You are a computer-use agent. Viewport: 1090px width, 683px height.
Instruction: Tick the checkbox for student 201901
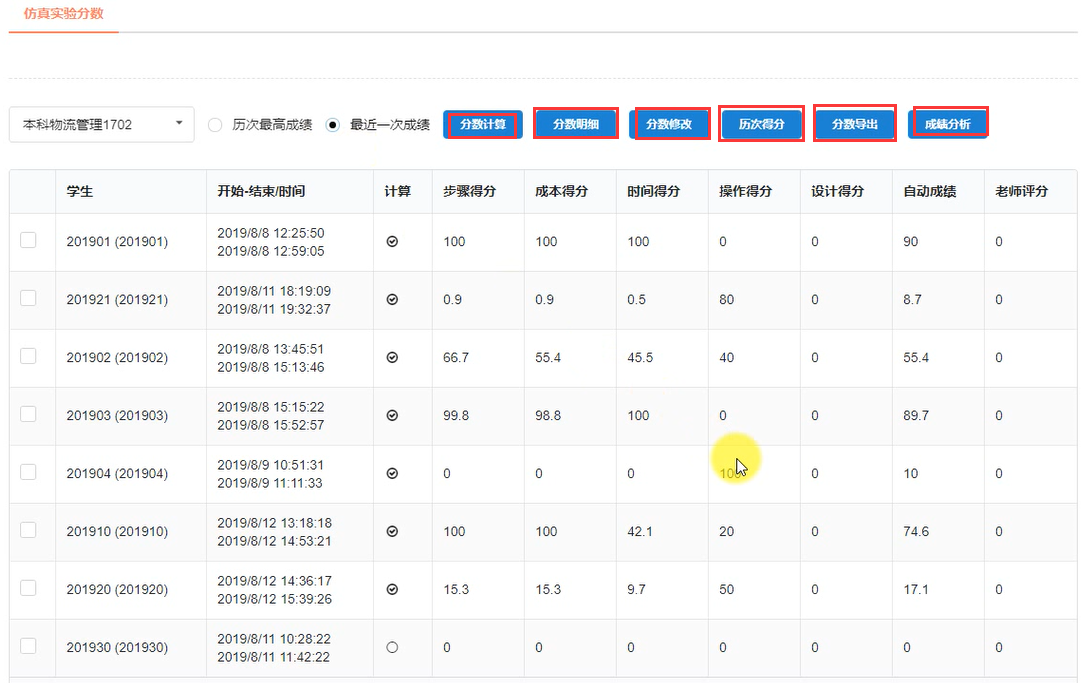coord(28,240)
